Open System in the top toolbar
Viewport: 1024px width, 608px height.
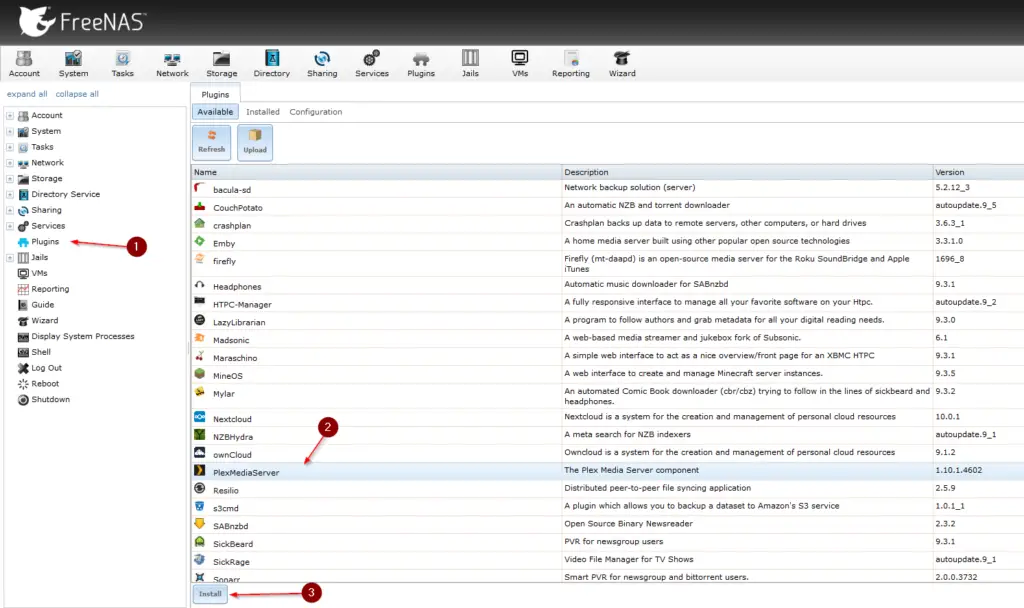73,64
